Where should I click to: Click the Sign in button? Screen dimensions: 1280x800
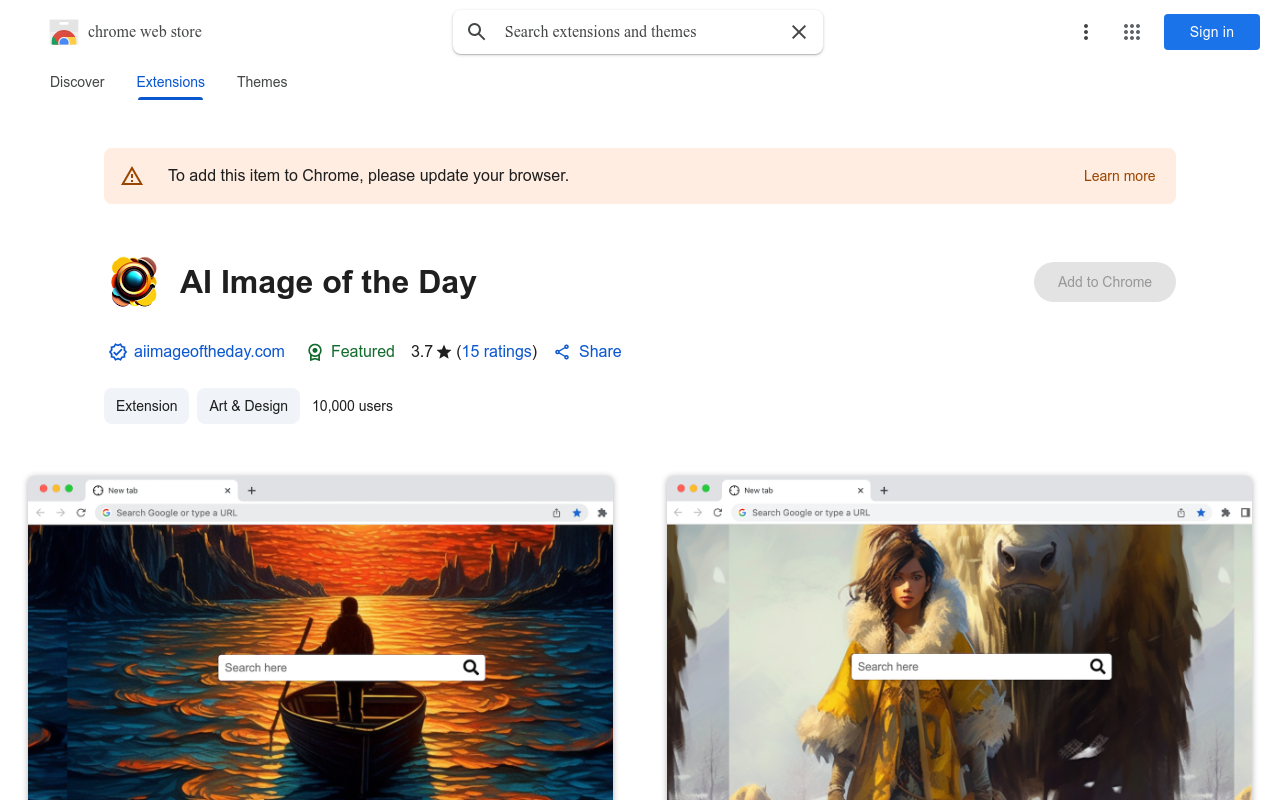click(x=1211, y=32)
